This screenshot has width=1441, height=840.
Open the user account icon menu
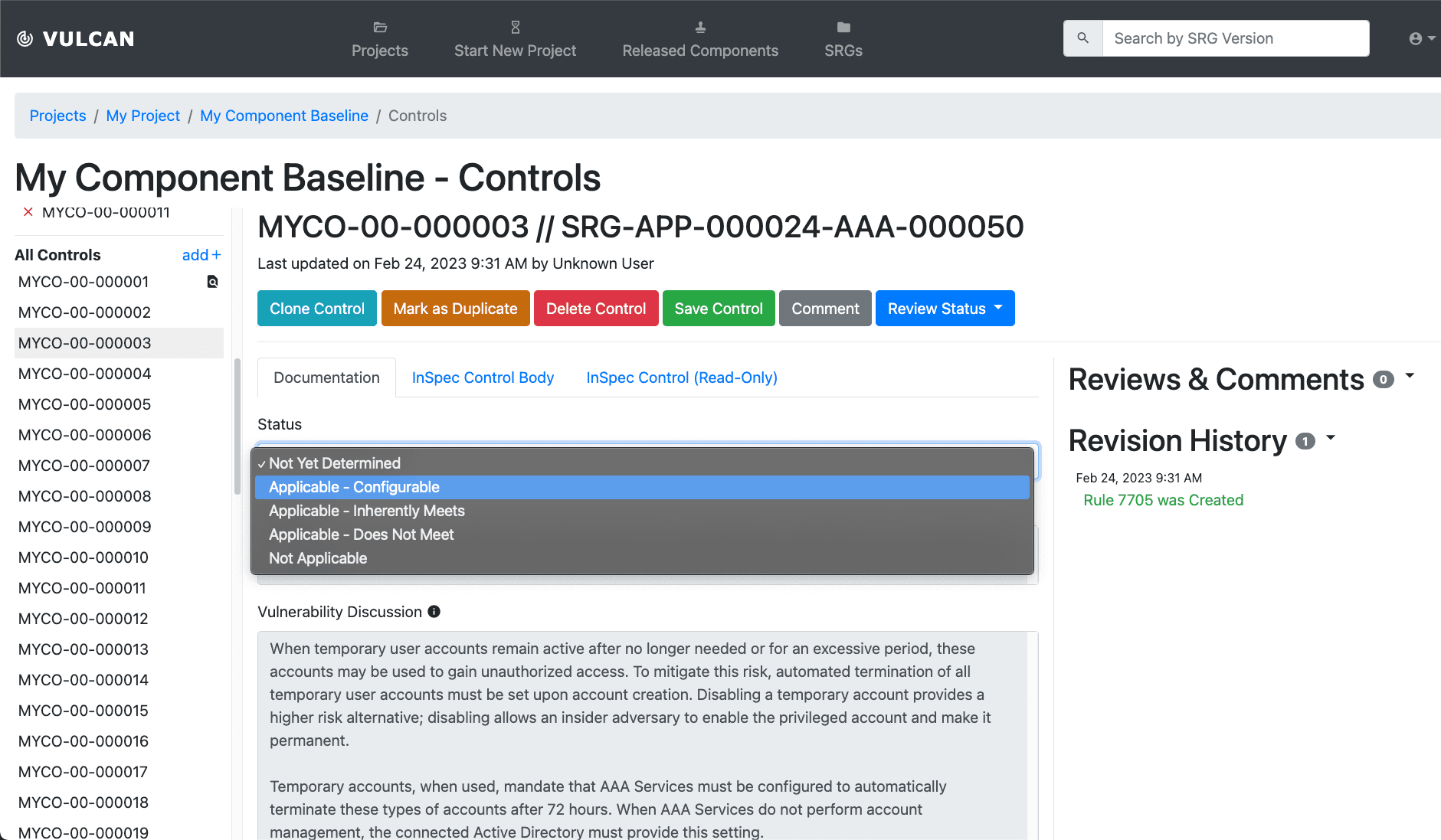[1416, 38]
